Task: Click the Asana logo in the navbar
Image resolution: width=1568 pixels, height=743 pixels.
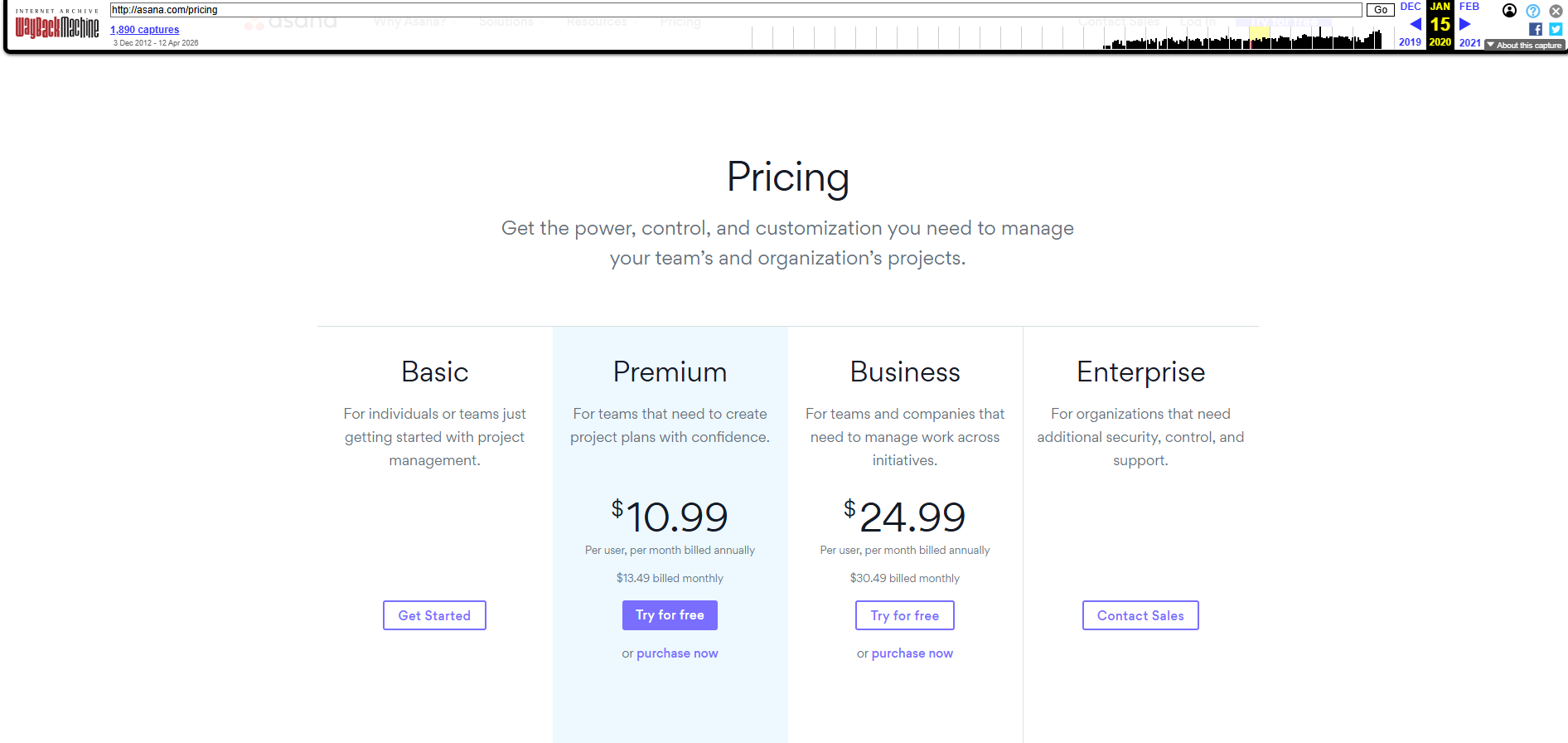Action: pos(290,22)
